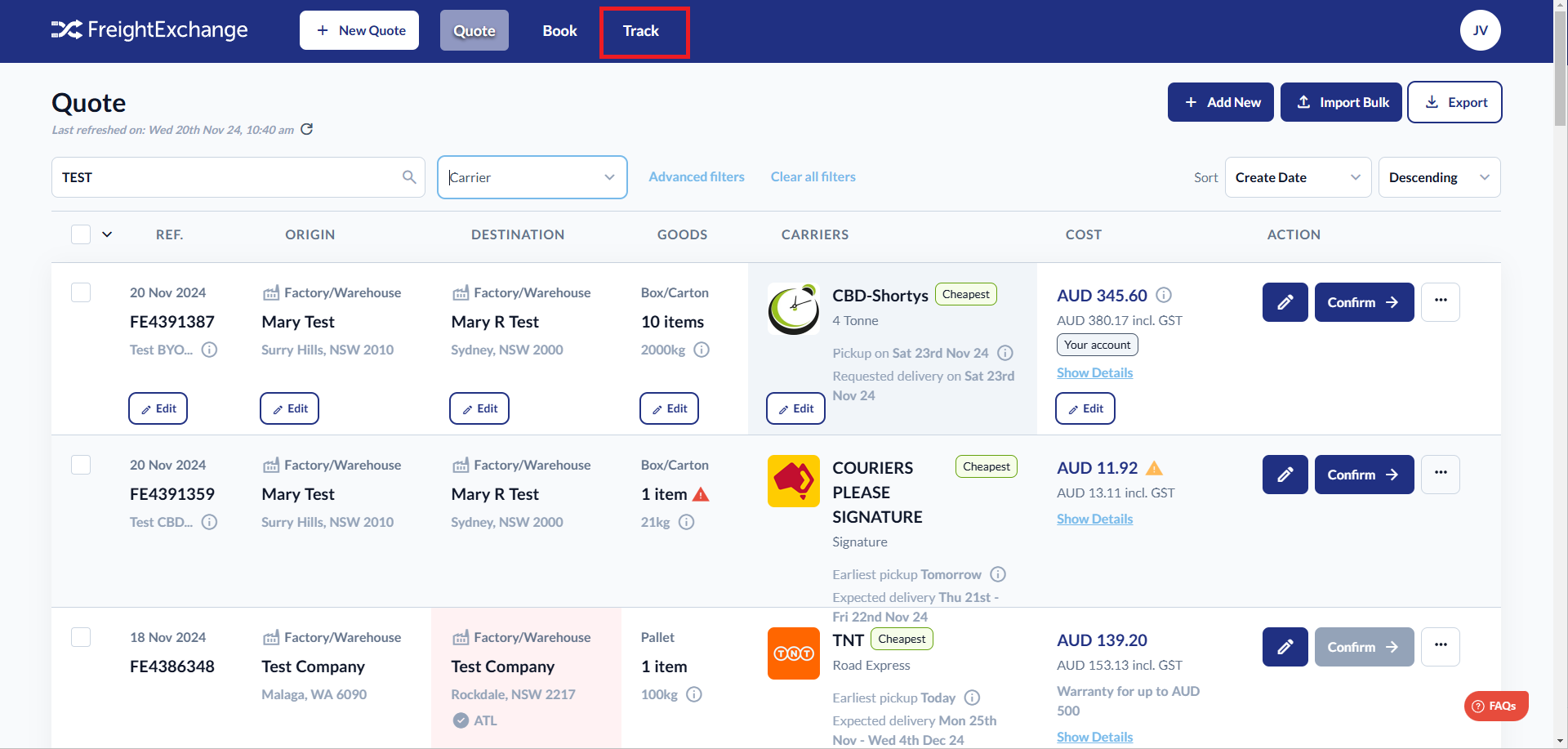Open info for Earliest pickup Tomorrow

(x=998, y=574)
